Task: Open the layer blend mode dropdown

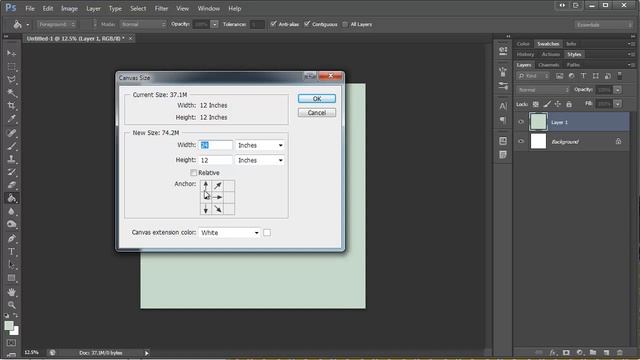Action: pyautogui.click(x=543, y=90)
